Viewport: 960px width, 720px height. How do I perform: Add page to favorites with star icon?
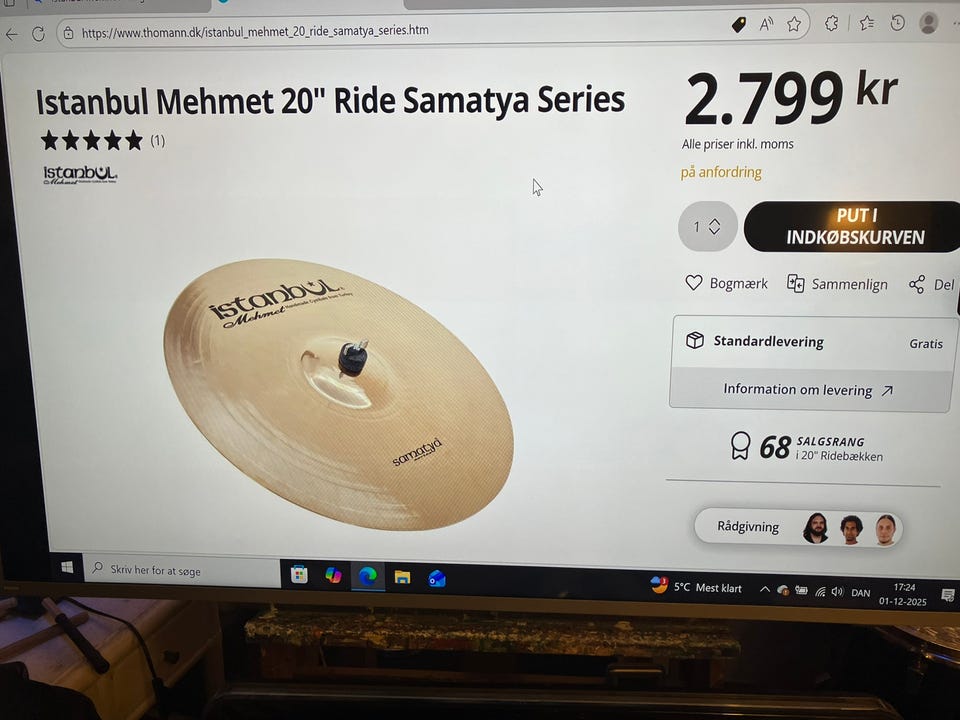coord(794,24)
